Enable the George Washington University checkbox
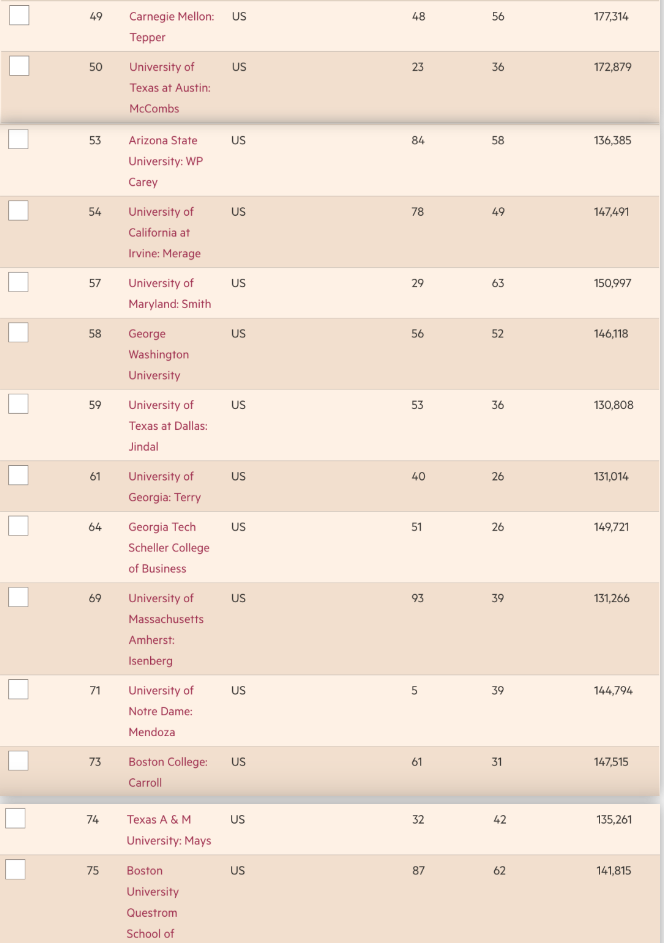The height and width of the screenshot is (945, 664). tap(18, 333)
